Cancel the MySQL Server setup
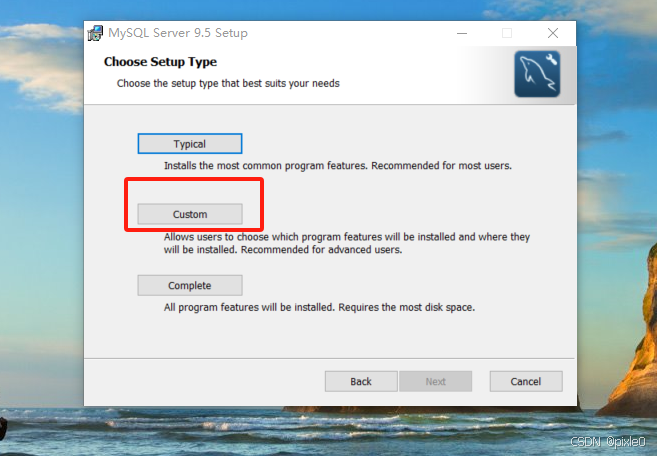 point(526,381)
